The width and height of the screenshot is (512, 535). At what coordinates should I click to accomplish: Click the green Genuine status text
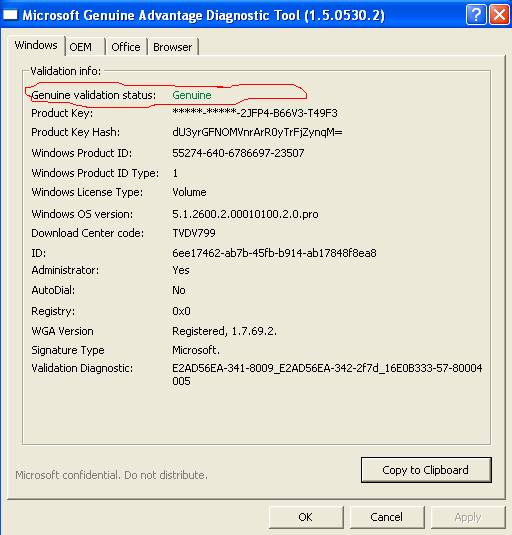(x=192, y=95)
